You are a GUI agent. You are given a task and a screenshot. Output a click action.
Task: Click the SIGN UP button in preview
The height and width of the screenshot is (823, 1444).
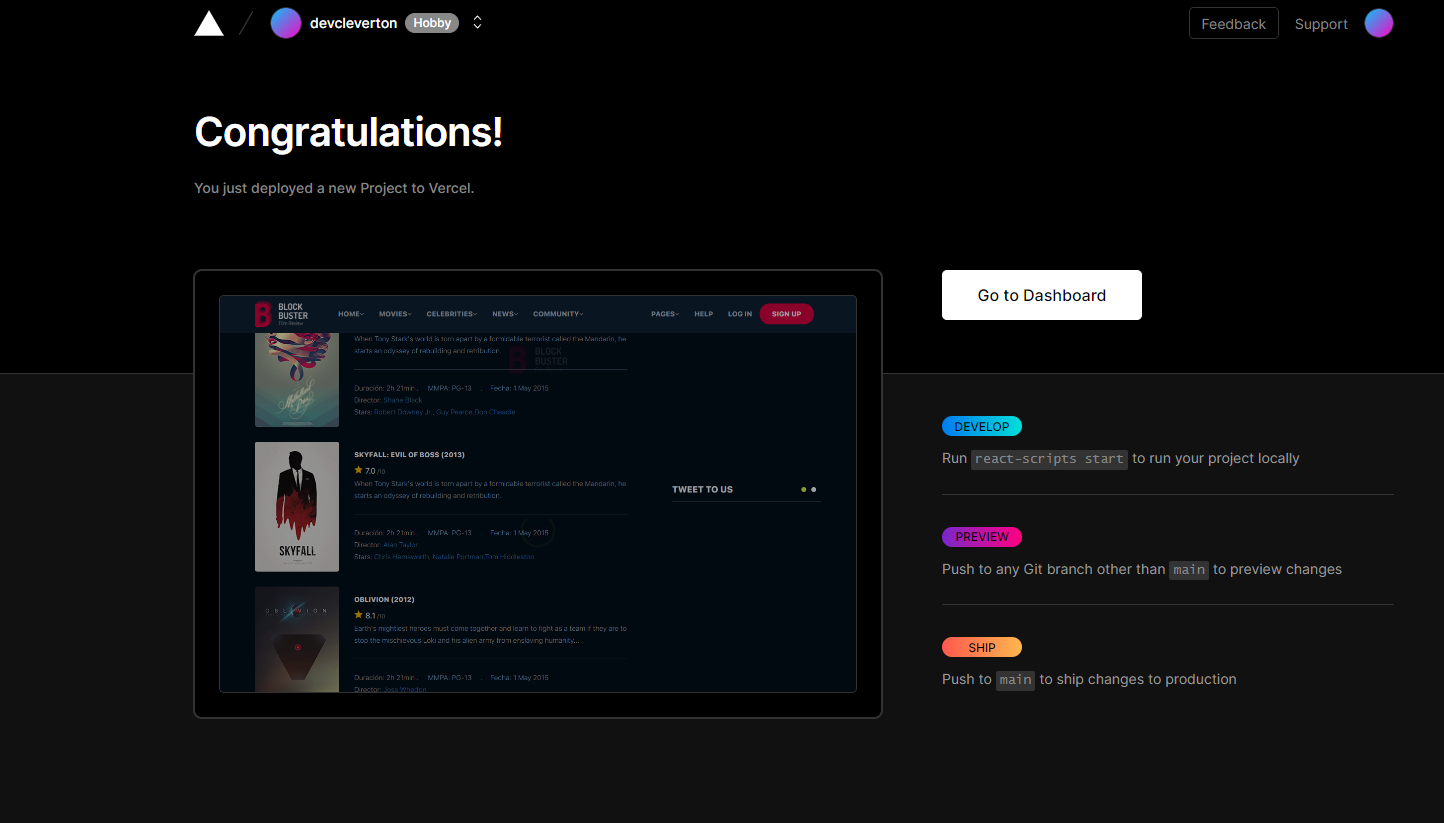(x=786, y=314)
